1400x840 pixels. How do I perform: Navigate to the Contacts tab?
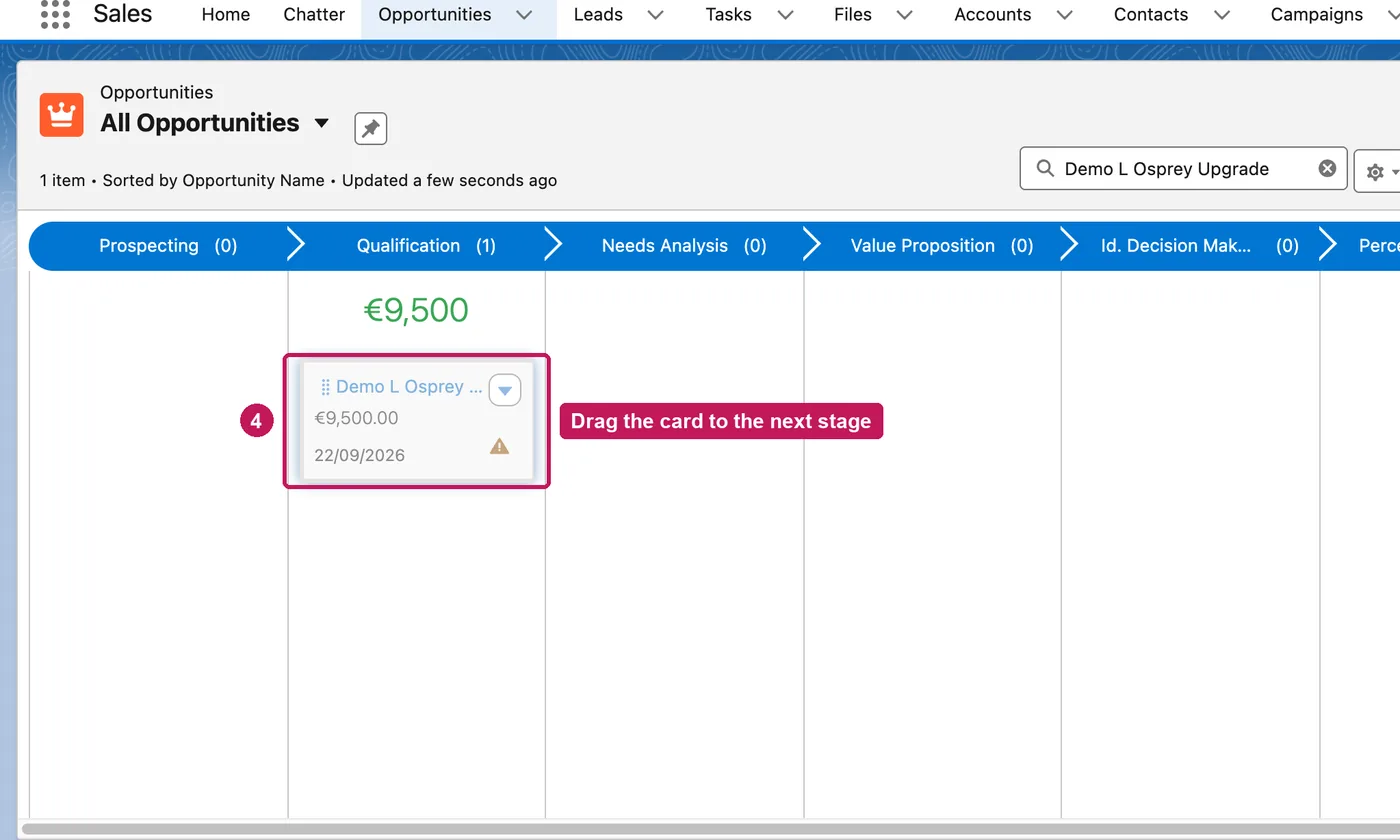(1151, 14)
